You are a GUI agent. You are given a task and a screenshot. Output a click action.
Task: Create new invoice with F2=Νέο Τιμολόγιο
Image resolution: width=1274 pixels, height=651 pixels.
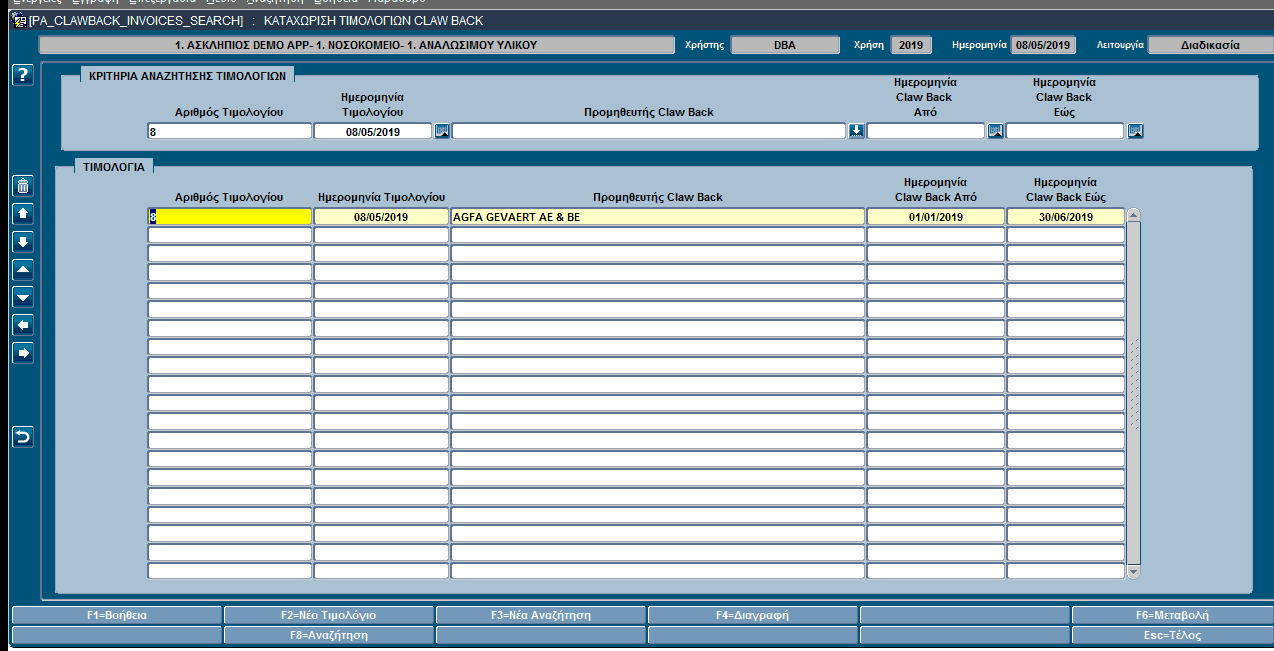point(329,615)
